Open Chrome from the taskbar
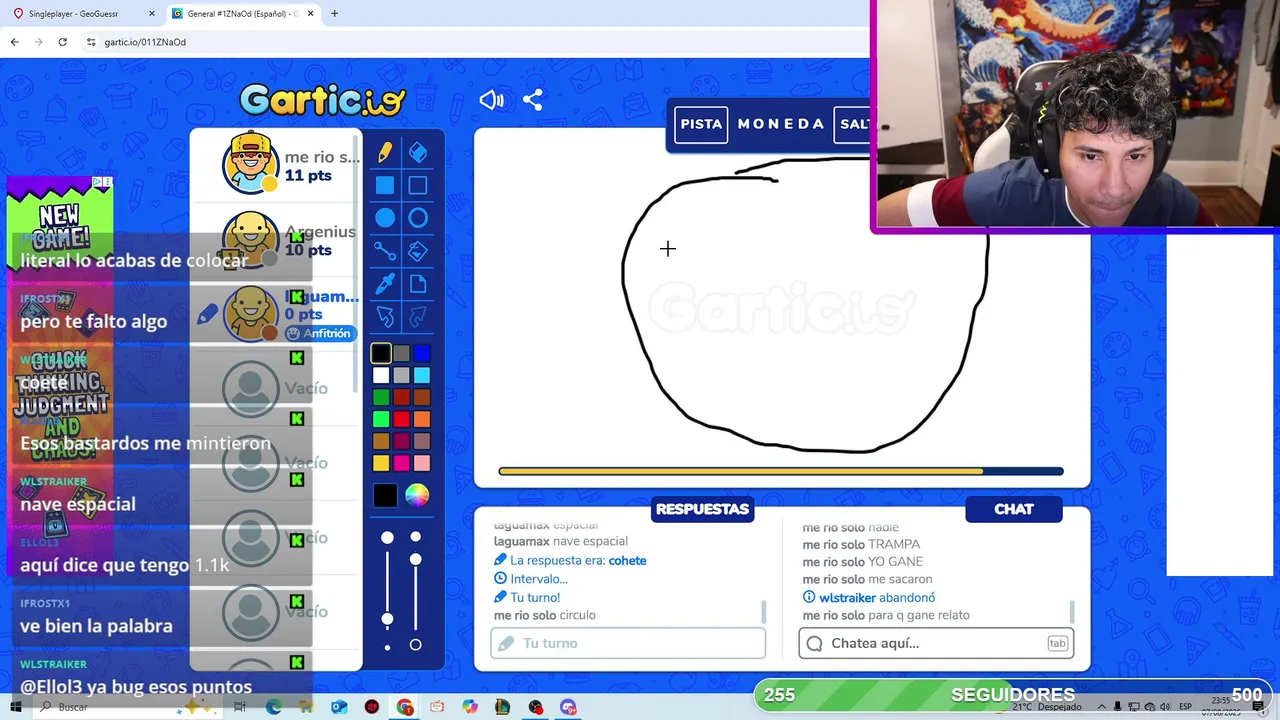 point(405,707)
